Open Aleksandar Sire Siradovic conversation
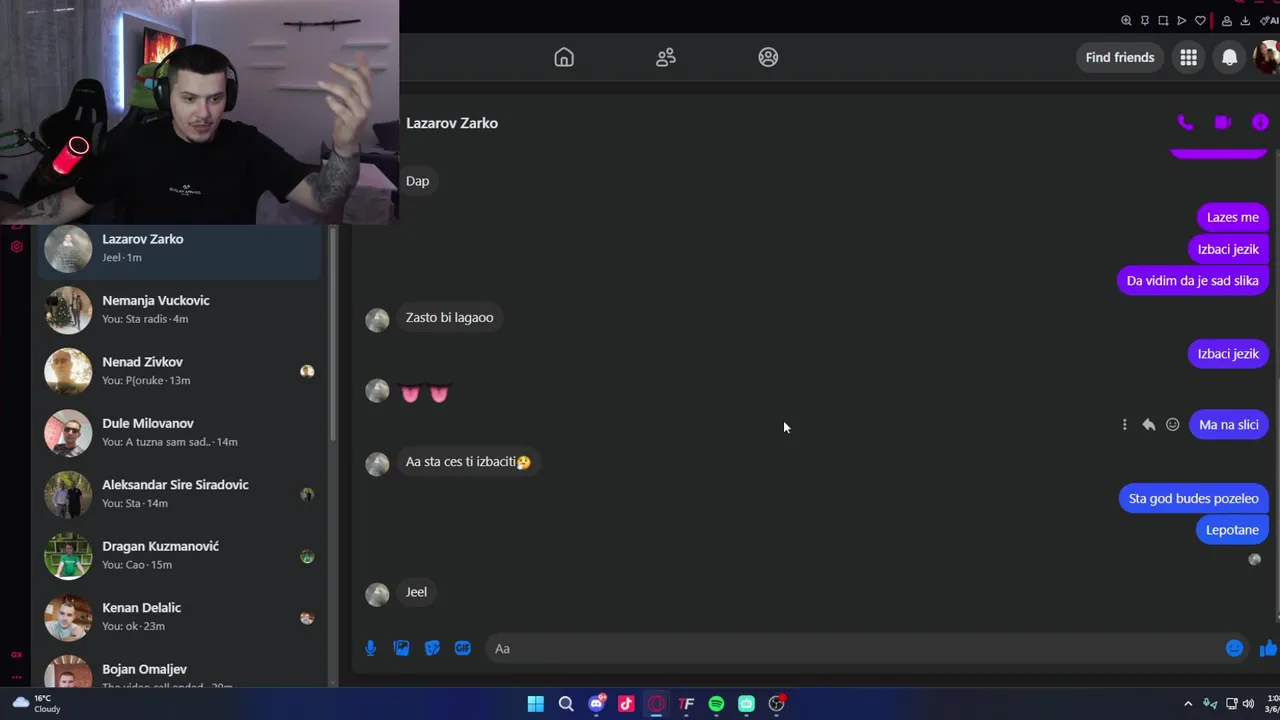 pyautogui.click(x=180, y=494)
